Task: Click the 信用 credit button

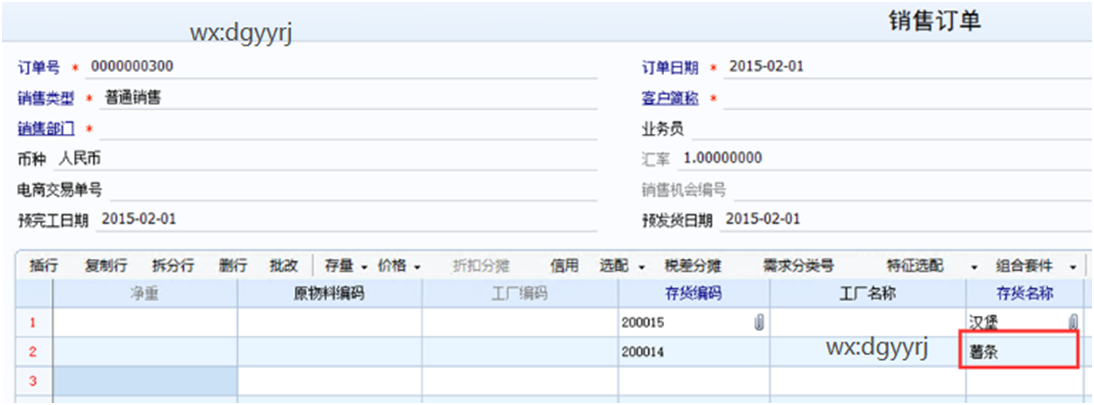Action: click(564, 266)
